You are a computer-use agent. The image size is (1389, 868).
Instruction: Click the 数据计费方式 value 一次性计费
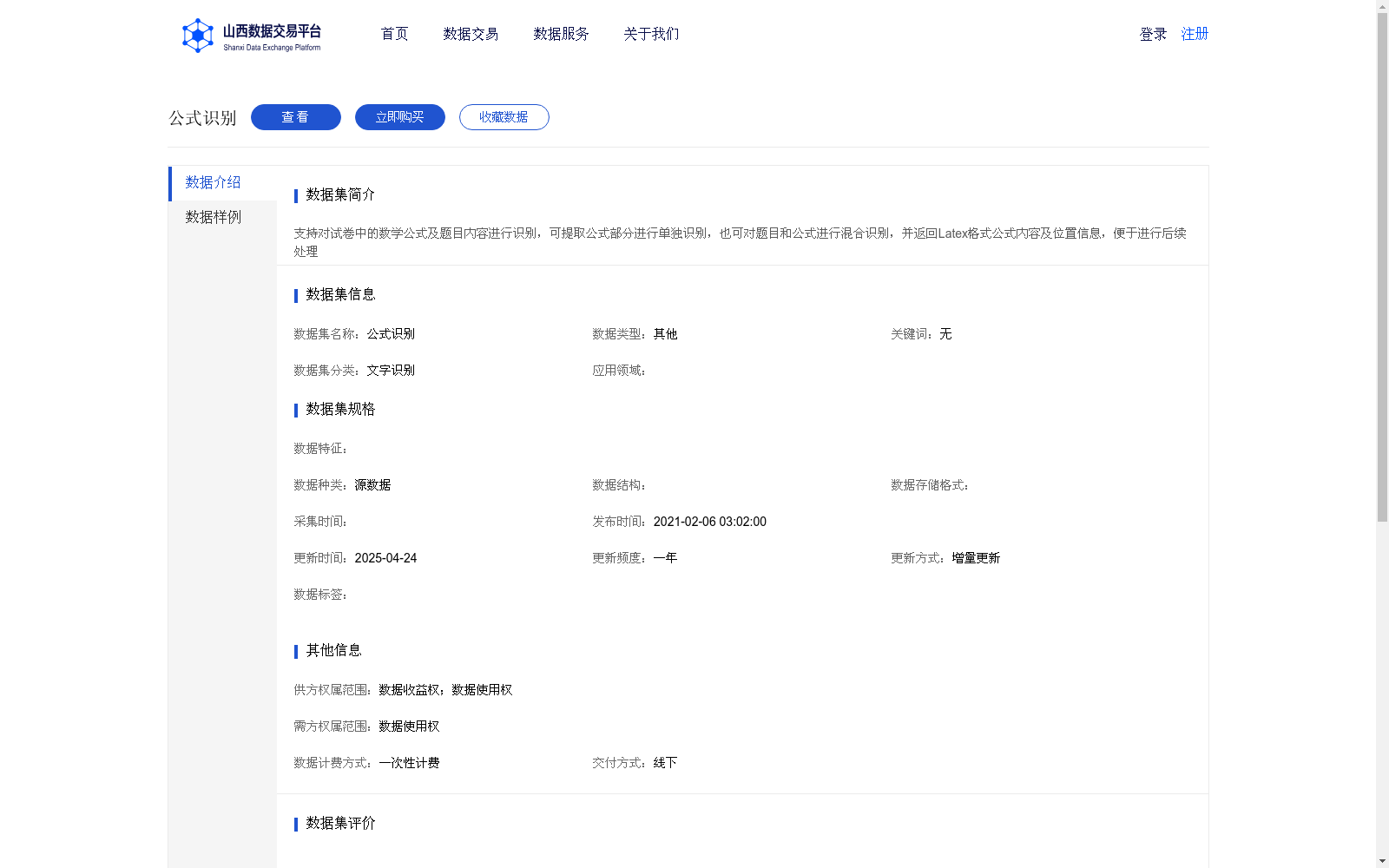click(x=409, y=763)
